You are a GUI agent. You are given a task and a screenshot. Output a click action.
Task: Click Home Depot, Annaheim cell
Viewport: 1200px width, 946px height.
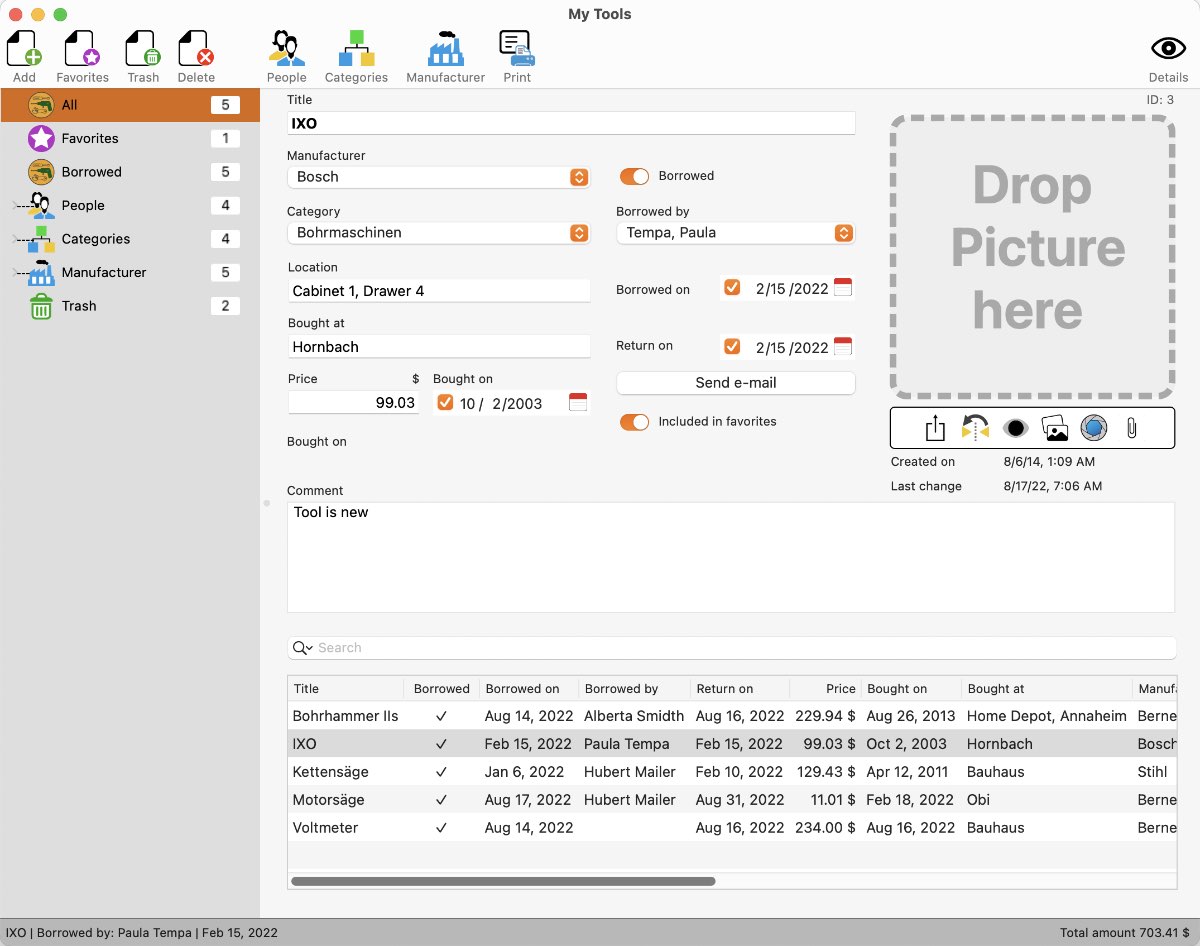coord(1046,716)
